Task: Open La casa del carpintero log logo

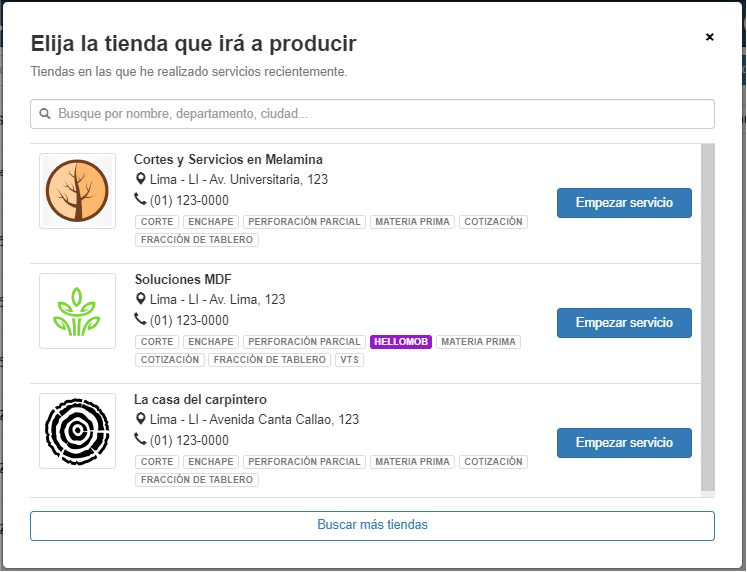Action: 77,431
